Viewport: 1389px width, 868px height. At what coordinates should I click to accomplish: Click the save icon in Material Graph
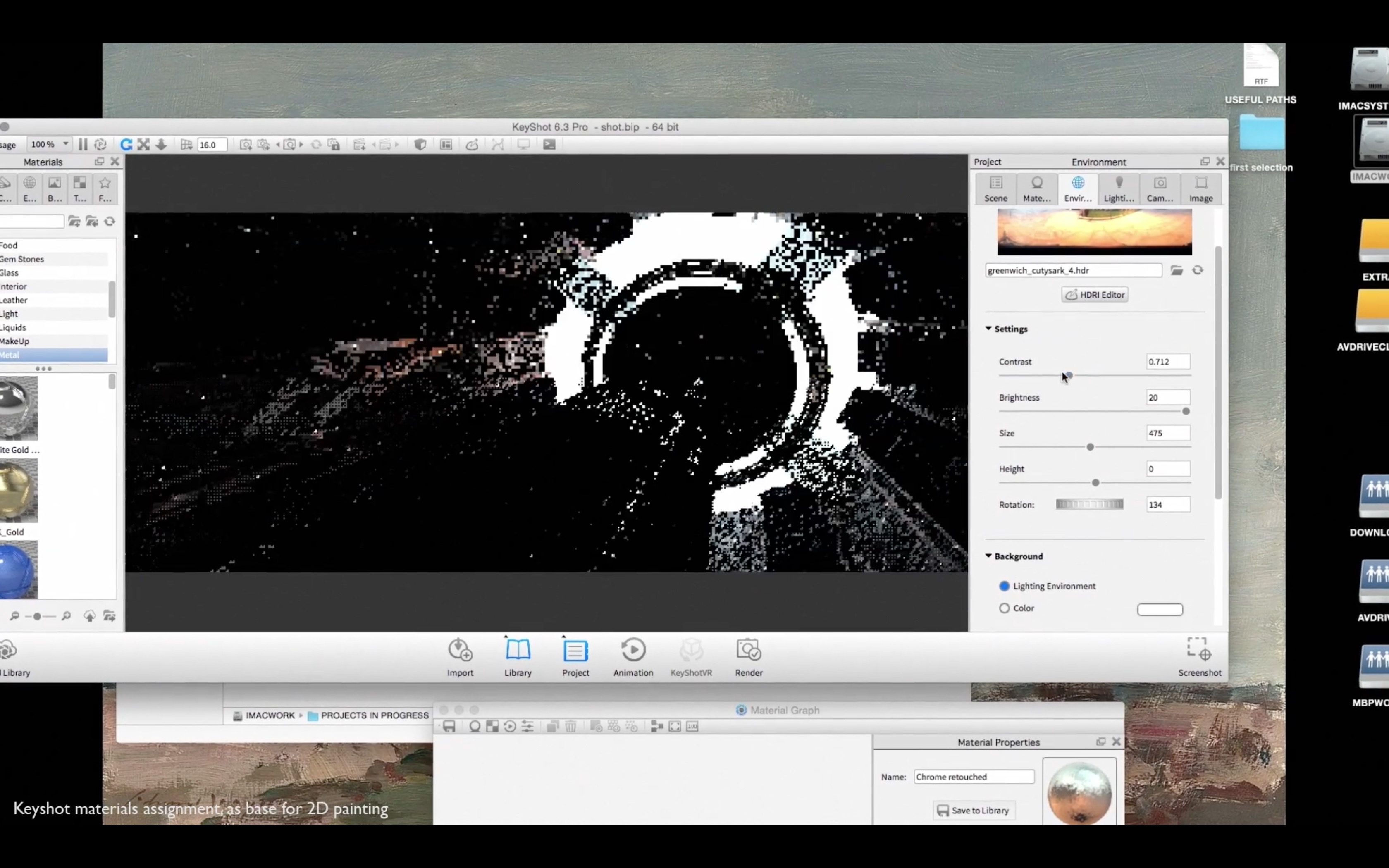[449, 727]
